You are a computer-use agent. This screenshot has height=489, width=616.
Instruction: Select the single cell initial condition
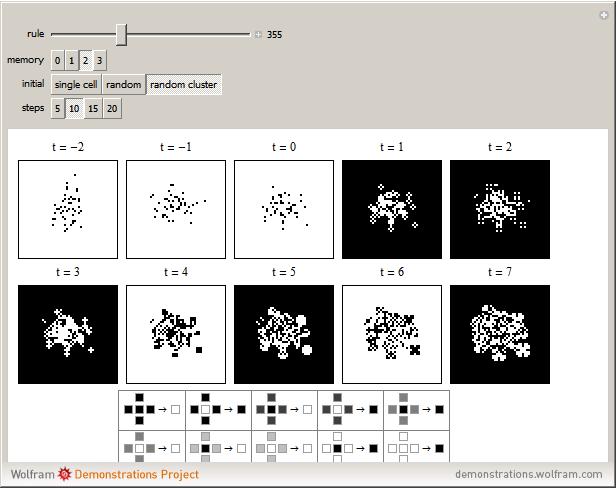pyautogui.click(x=76, y=85)
